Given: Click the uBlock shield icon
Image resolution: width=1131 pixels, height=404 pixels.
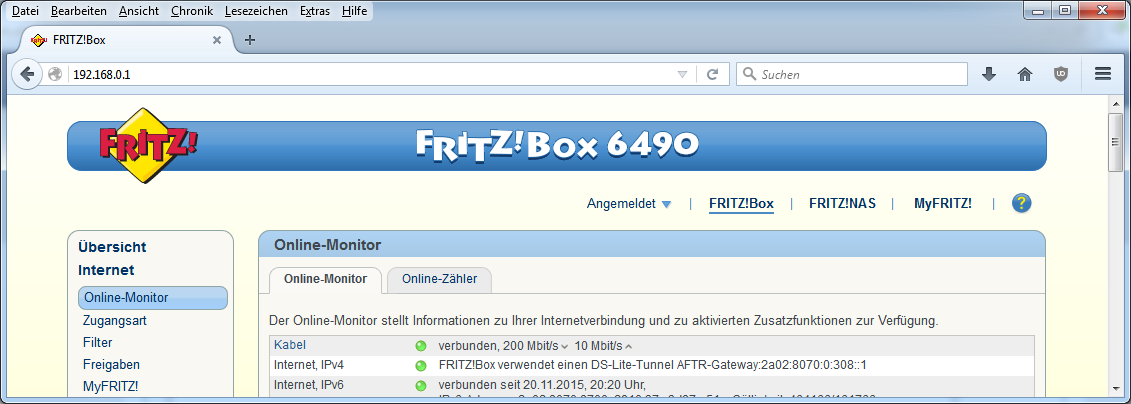Looking at the screenshot, I should click(x=1060, y=74).
